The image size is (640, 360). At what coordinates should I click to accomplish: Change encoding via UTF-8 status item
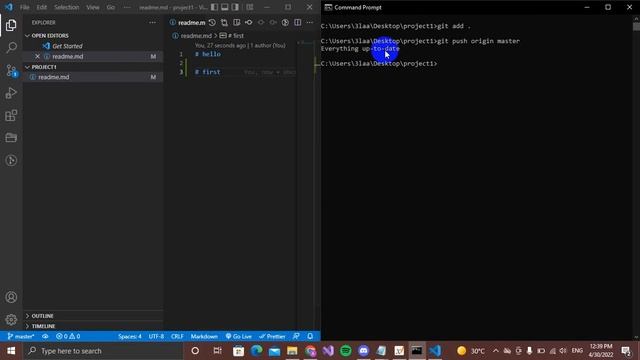[156, 336]
